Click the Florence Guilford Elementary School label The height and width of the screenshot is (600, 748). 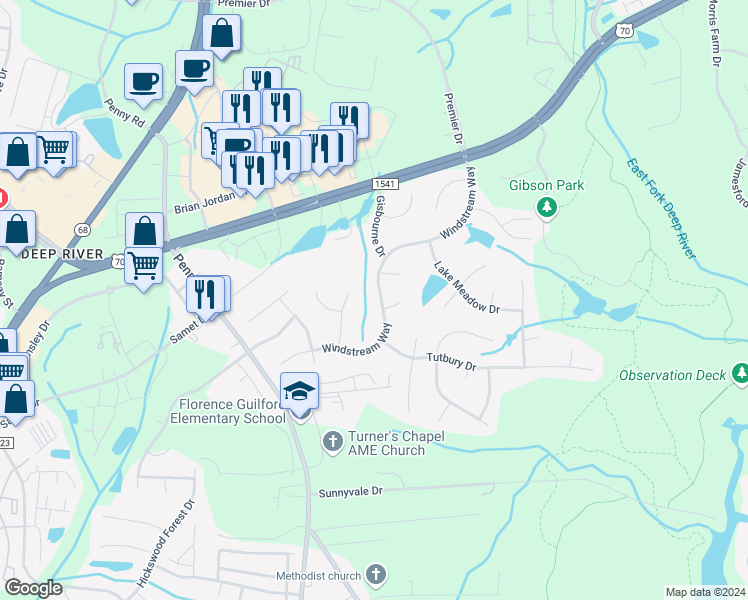(228, 412)
